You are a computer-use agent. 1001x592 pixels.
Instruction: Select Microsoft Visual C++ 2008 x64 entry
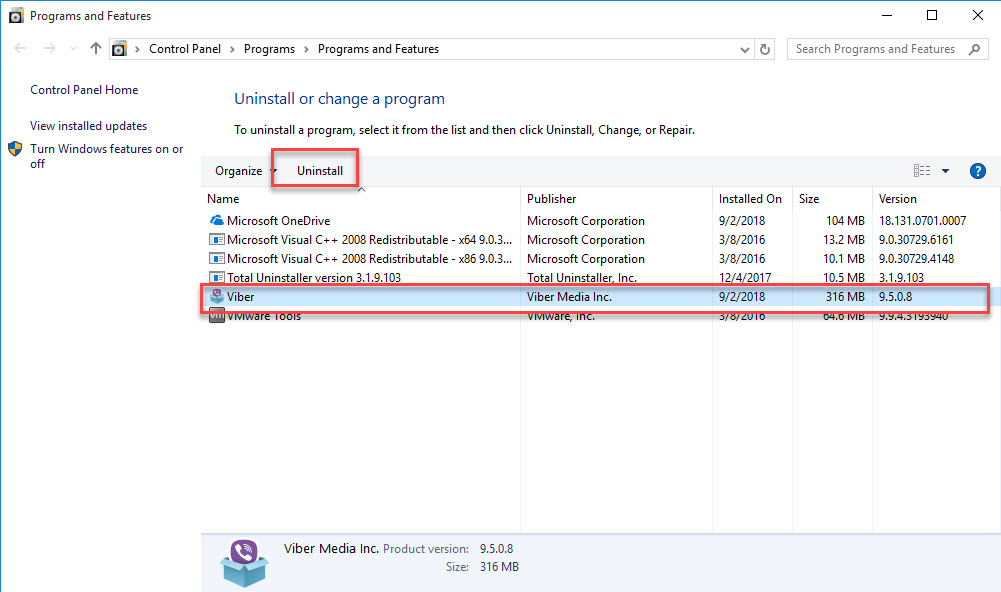(369, 239)
